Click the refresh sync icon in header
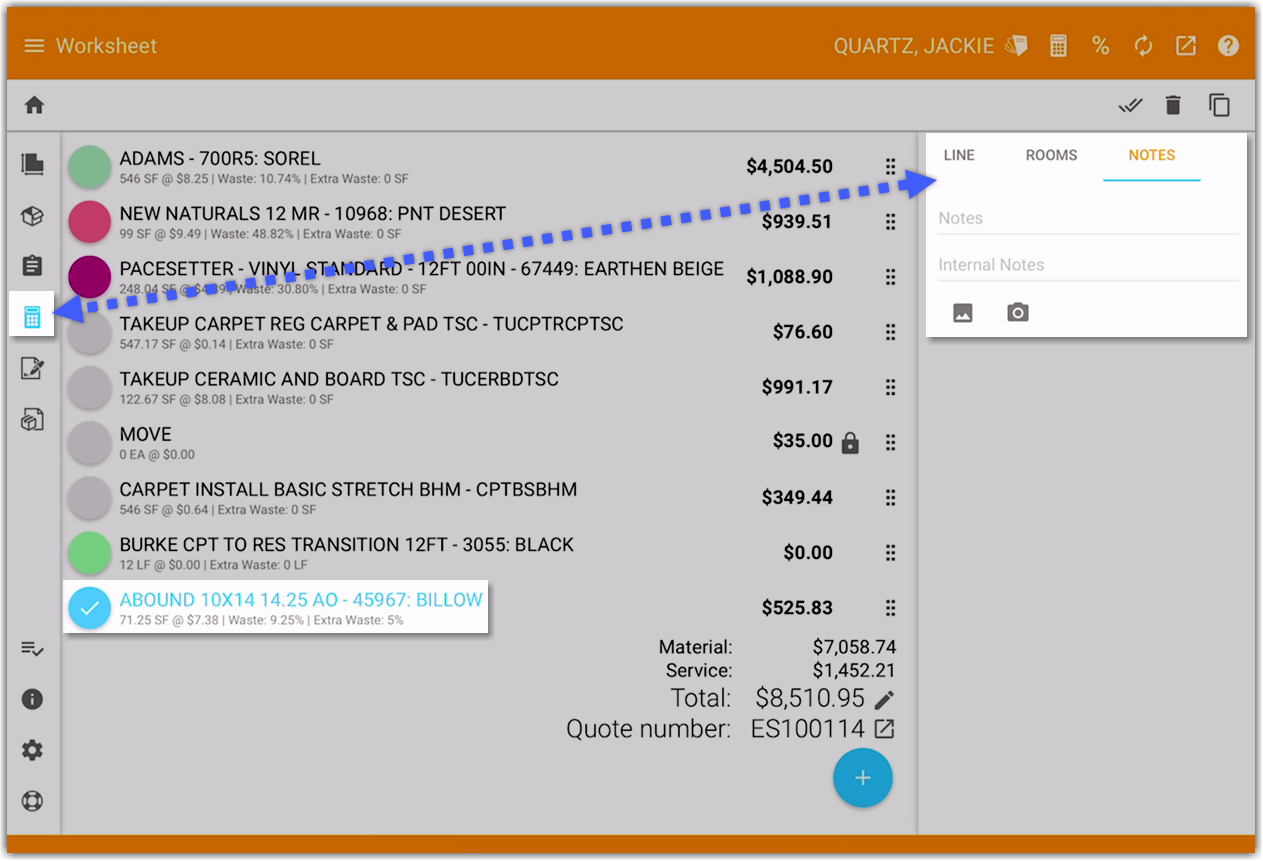The width and height of the screenshot is (1263, 861). pyautogui.click(x=1143, y=46)
